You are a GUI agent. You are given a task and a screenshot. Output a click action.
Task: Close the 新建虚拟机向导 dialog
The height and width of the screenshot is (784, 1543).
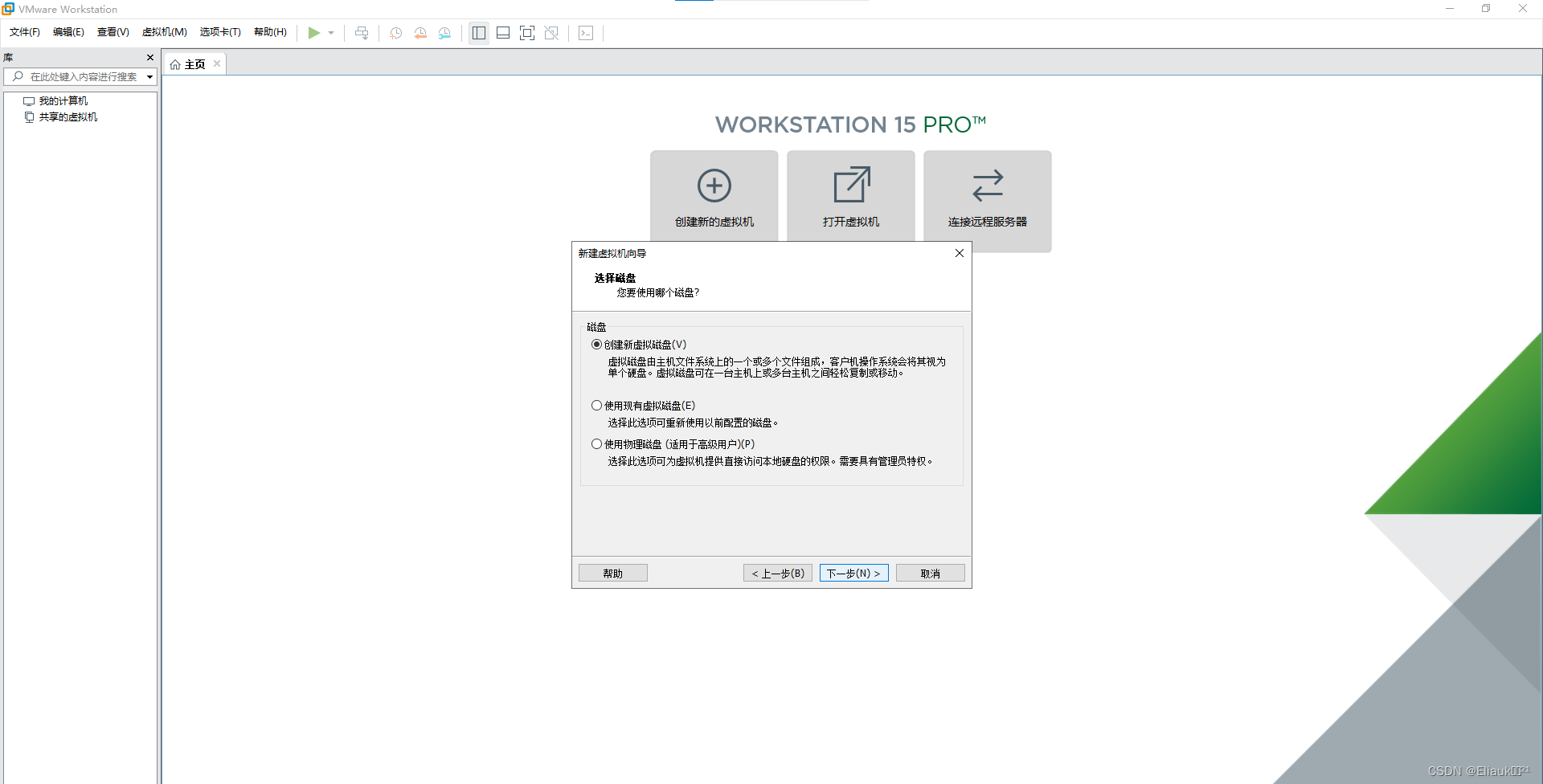pyautogui.click(x=959, y=253)
